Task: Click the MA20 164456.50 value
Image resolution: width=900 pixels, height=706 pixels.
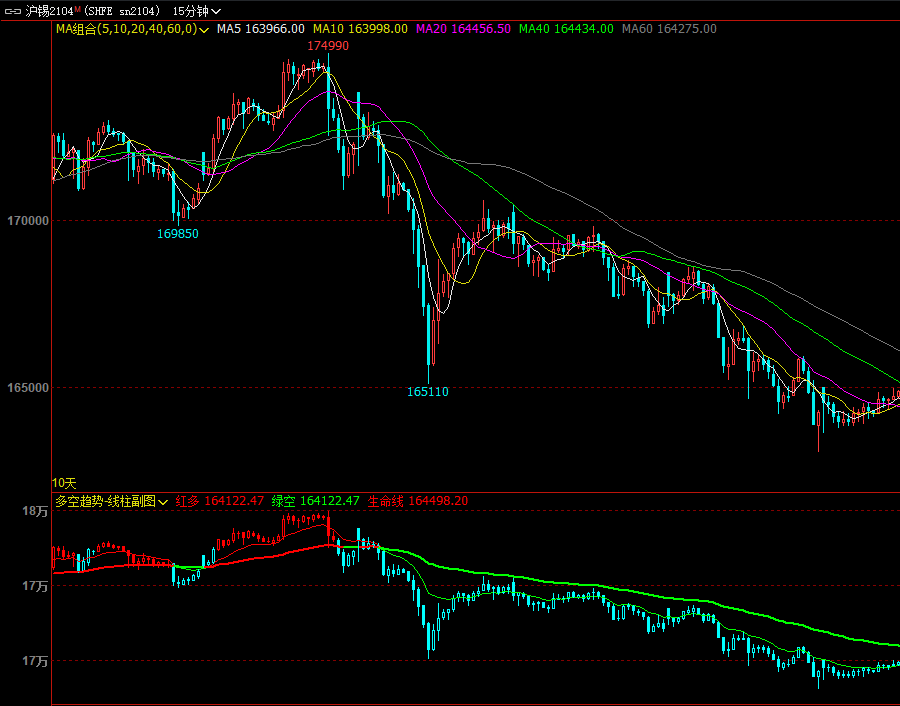Action: (463, 29)
